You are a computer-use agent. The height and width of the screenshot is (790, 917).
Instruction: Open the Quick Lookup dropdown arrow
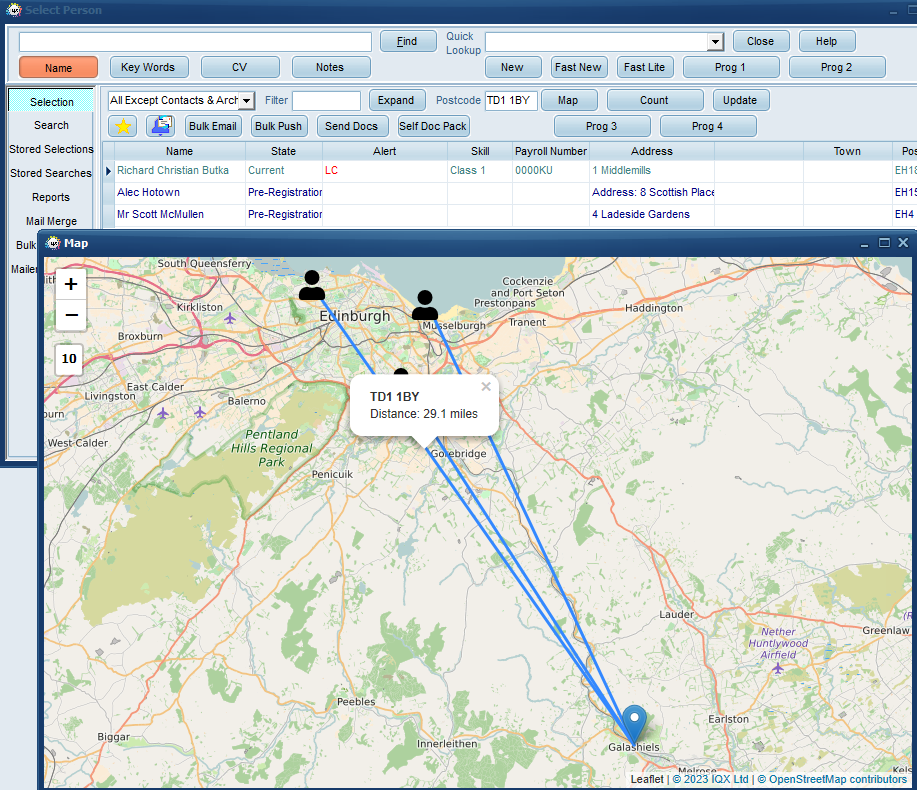click(715, 42)
